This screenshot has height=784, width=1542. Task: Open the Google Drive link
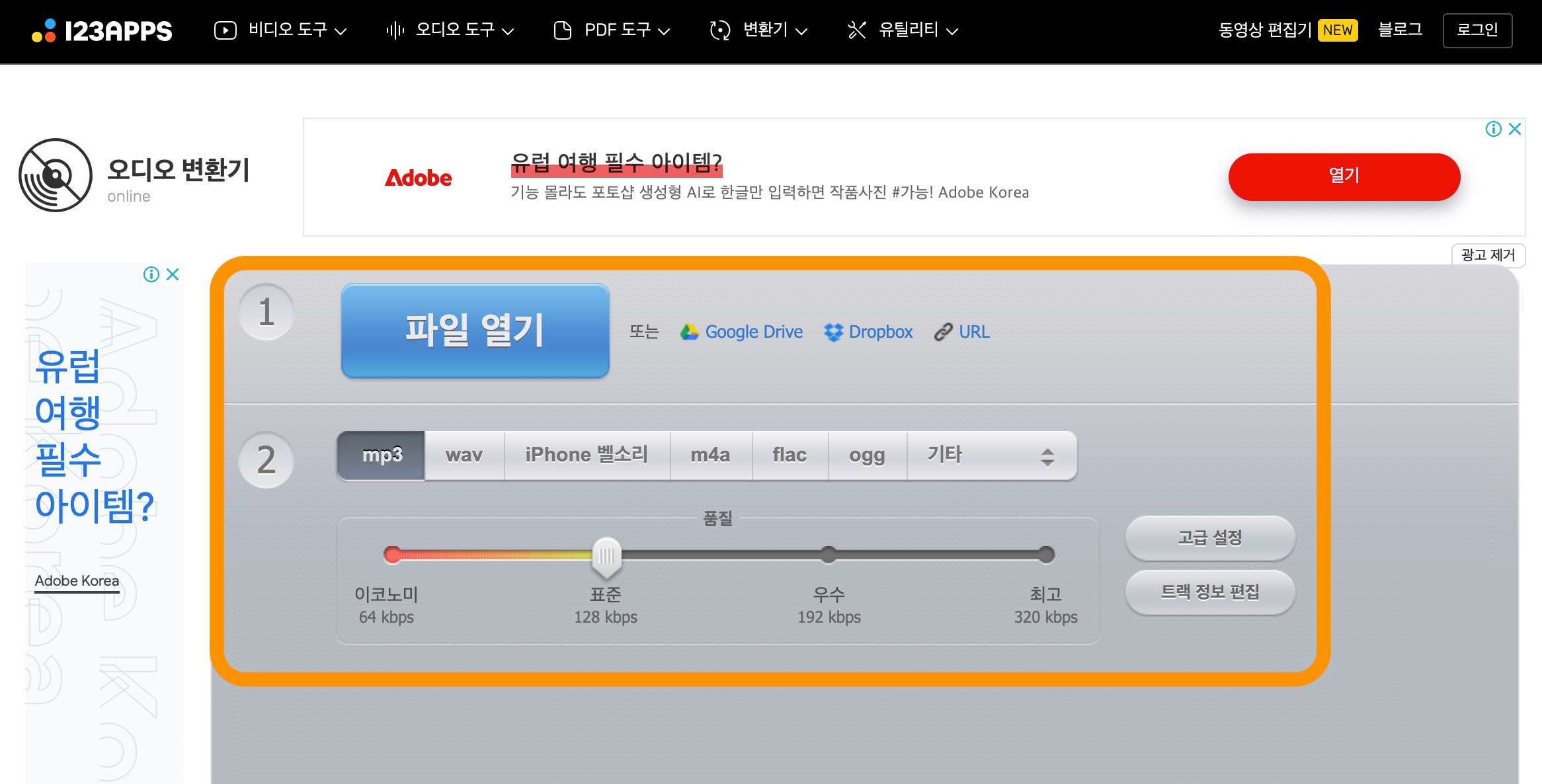754,332
